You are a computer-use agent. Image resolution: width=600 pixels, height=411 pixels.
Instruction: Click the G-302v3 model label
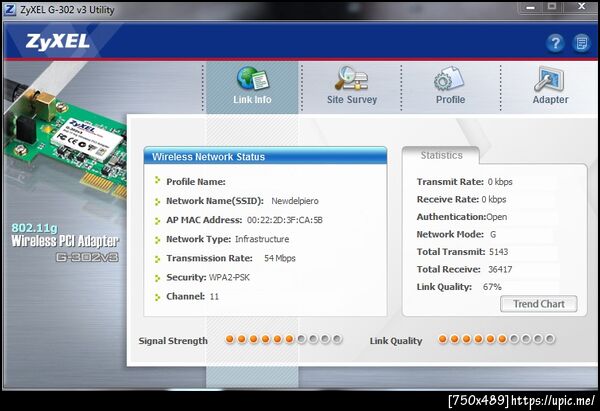pyautogui.click(x=87, y=257)
